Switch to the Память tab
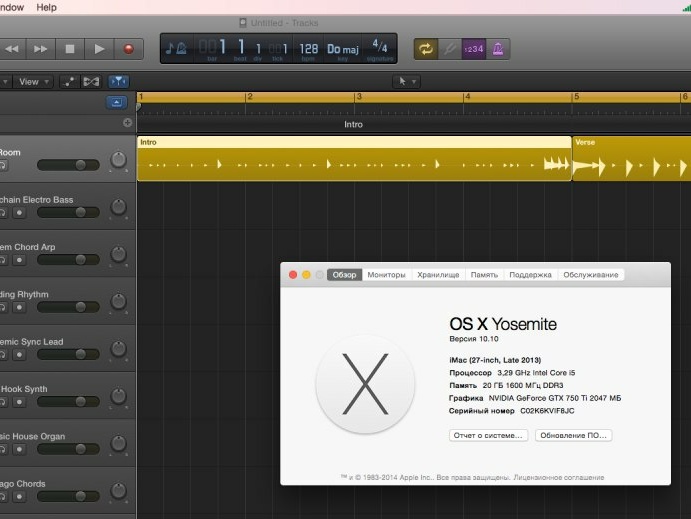This screenshot has height=519, width=691. coord(484,275)
